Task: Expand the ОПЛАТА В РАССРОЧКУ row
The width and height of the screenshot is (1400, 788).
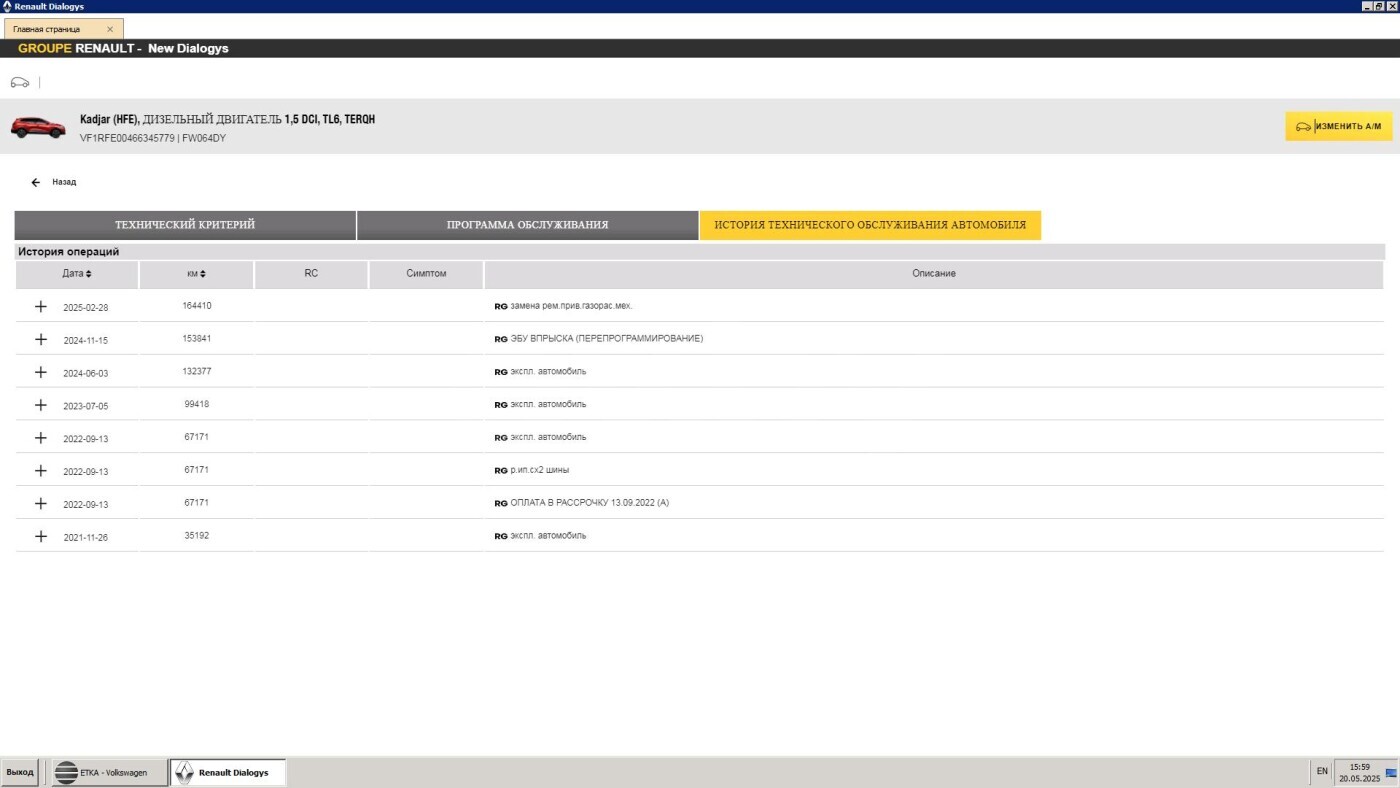Action: [41, 503]
